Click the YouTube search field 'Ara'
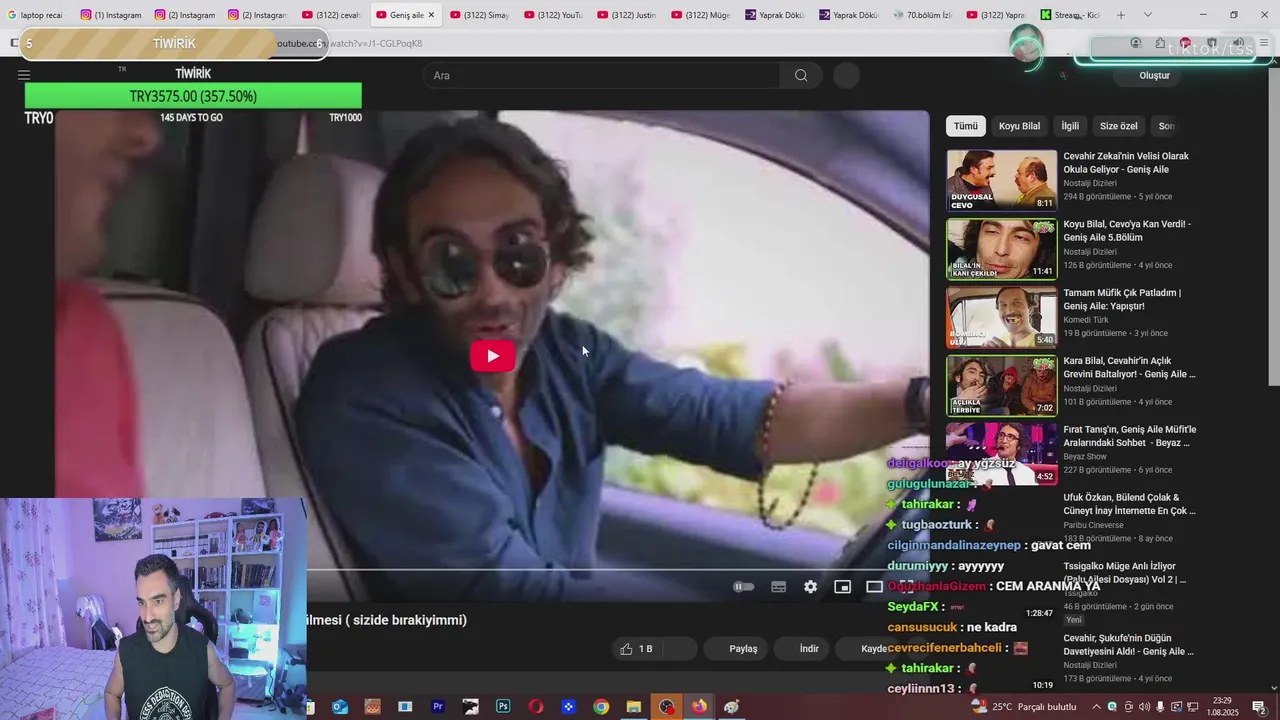Screen dimensions: 1280x720 click(603, 76)
